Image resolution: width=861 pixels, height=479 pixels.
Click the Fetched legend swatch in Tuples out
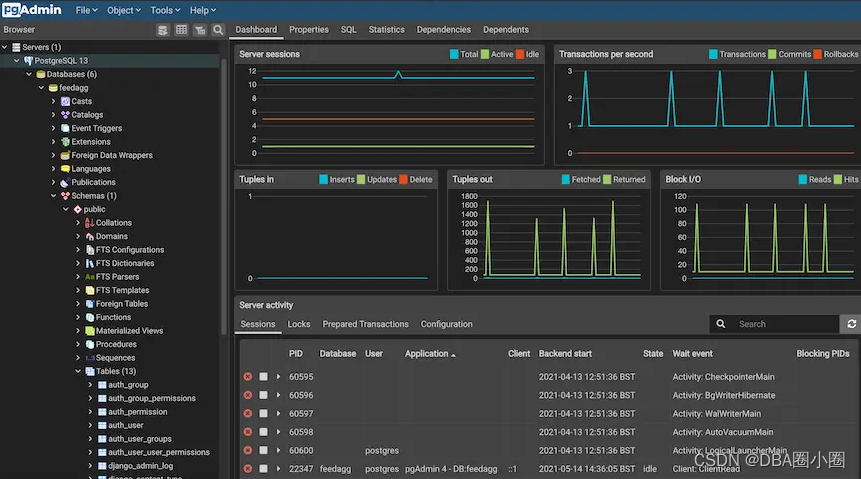coord(566,180)
